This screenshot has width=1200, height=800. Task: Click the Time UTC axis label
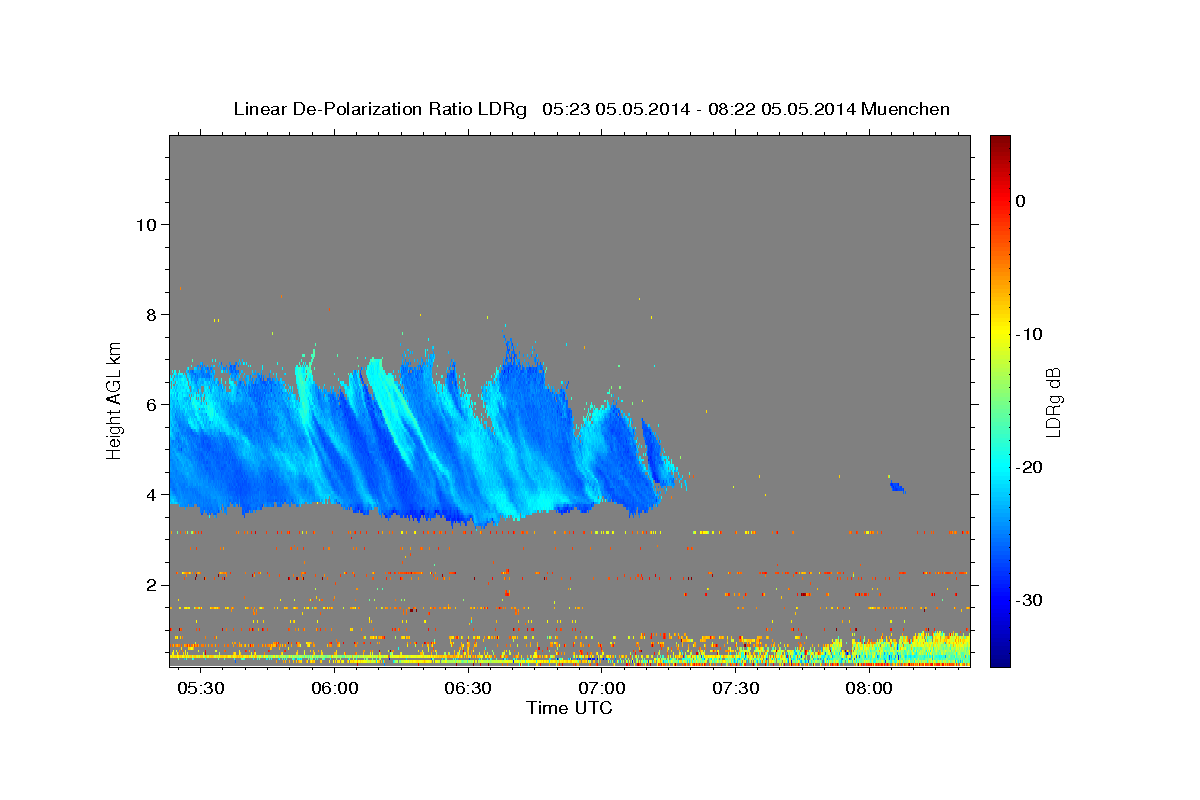(x=569, y=708)
